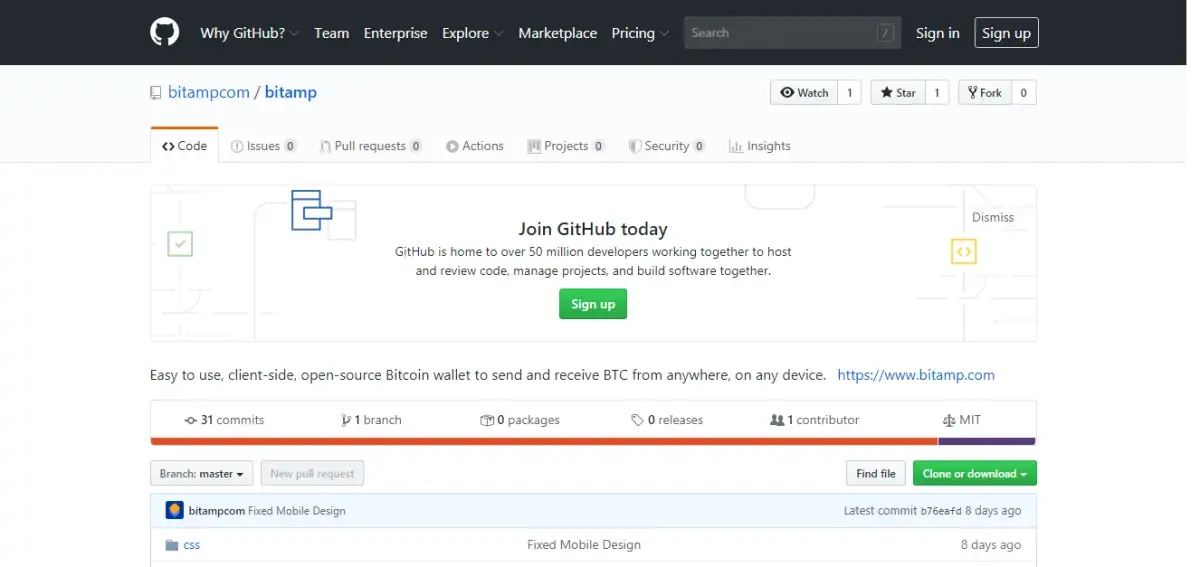The image size is (1200, 567).
Task: Expand the Pricing dropdown
Action: 640,33
